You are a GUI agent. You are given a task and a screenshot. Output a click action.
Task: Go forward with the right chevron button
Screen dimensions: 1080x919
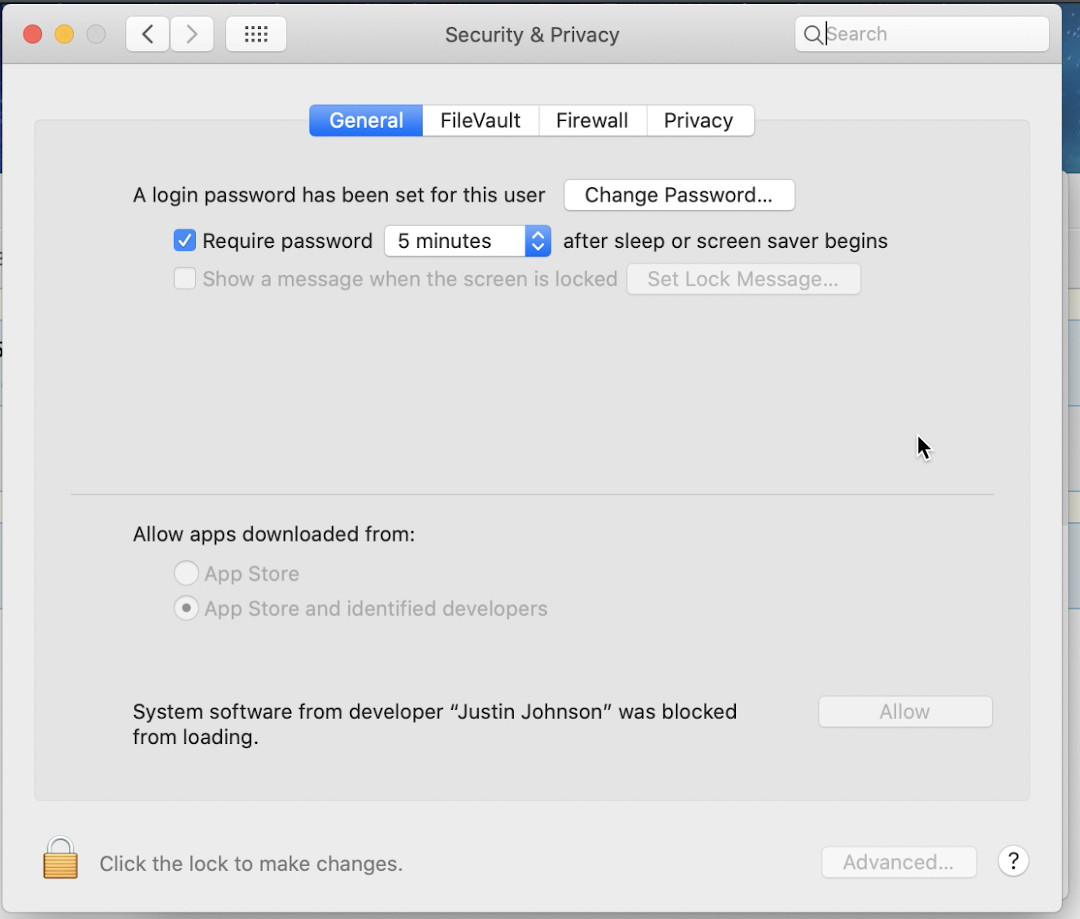tap(191, 34)
